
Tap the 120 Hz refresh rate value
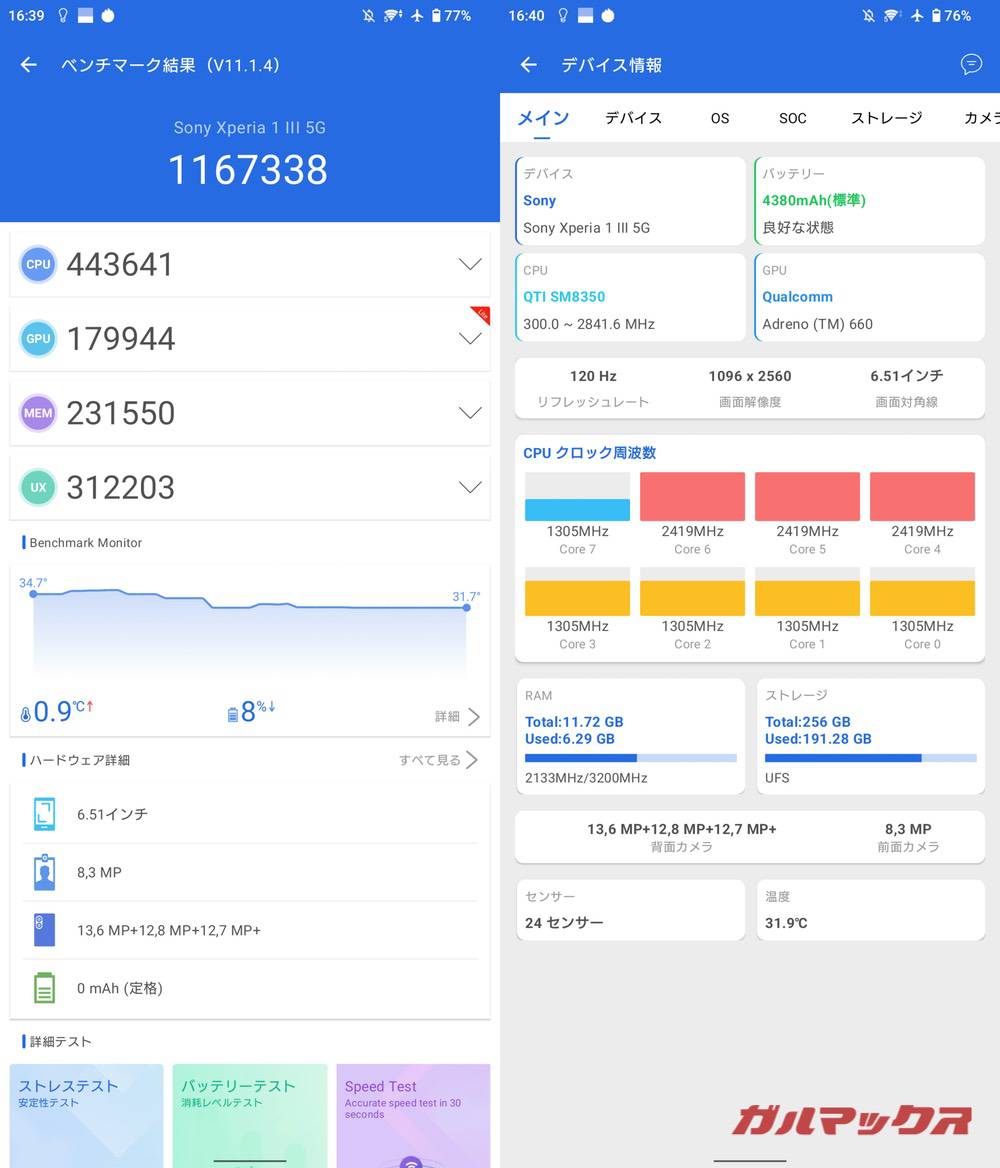(593, 376)
